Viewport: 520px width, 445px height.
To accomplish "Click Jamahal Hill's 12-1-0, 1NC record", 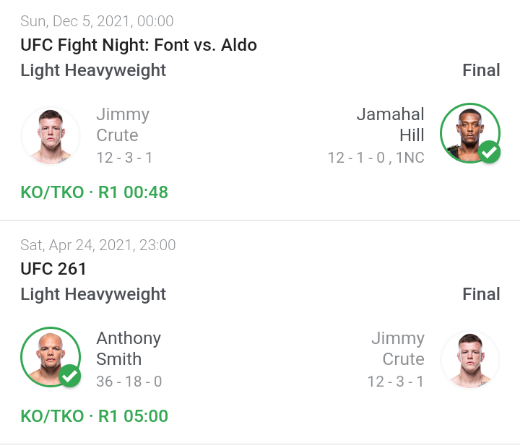I will (376, 158).
